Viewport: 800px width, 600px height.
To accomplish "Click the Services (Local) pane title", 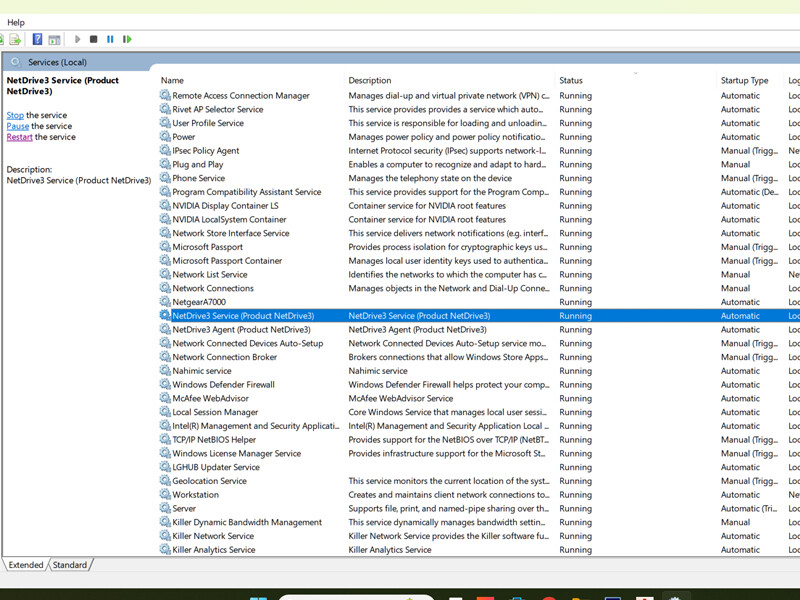I will coord(57,62).
